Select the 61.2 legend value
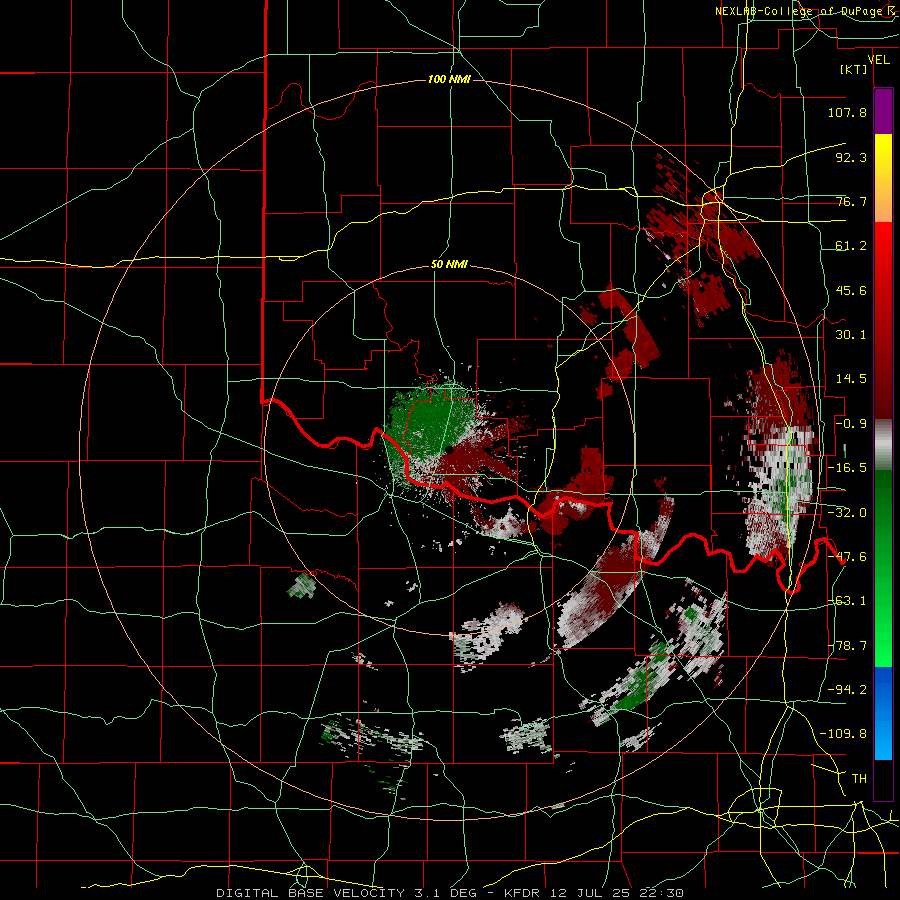900x900 pixels. (x=851, y=246)
